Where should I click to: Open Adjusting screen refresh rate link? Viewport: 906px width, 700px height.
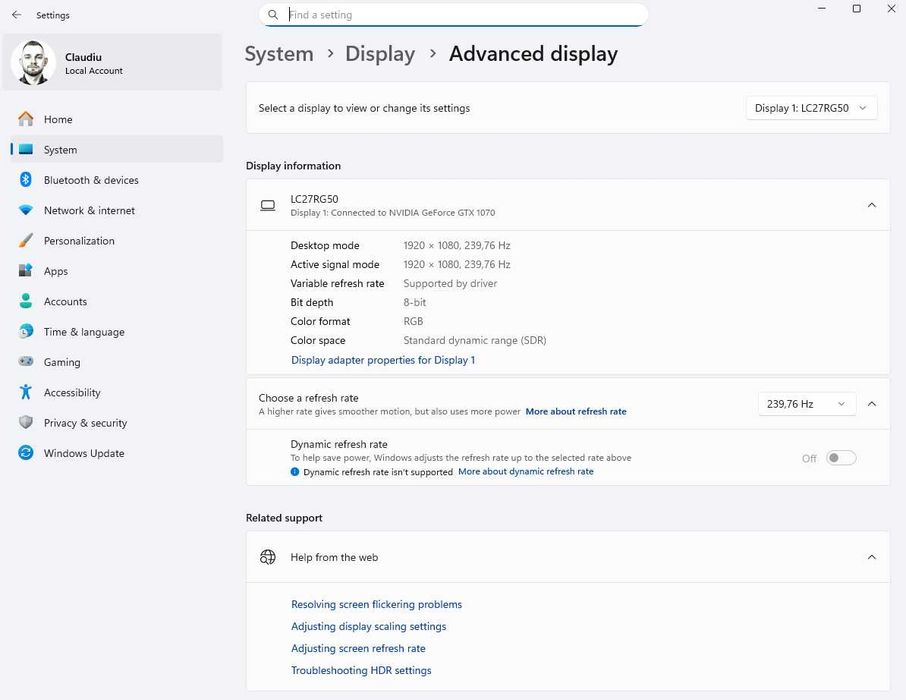click(x=358, y=648)
